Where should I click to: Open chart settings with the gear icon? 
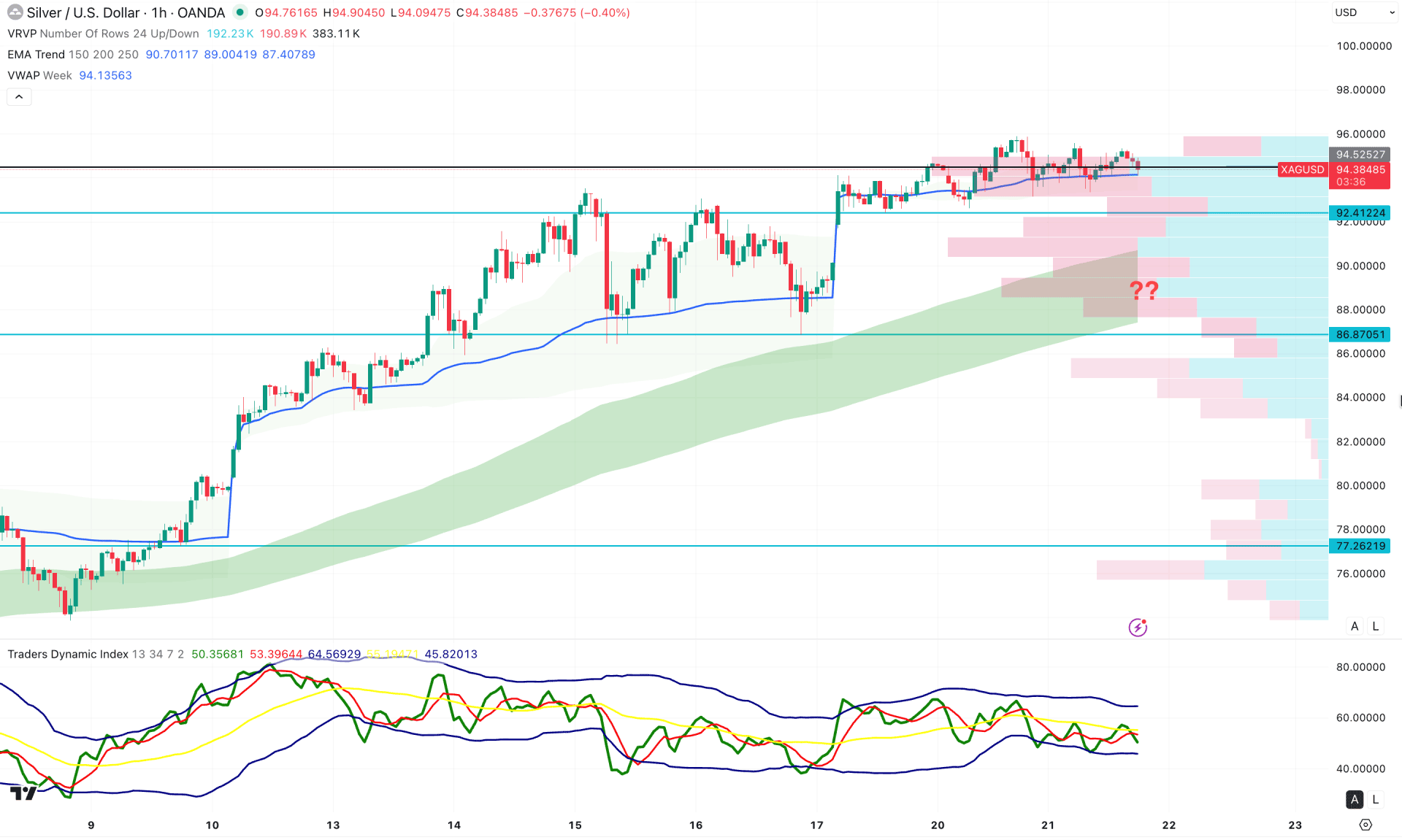tap(1365, 825)
